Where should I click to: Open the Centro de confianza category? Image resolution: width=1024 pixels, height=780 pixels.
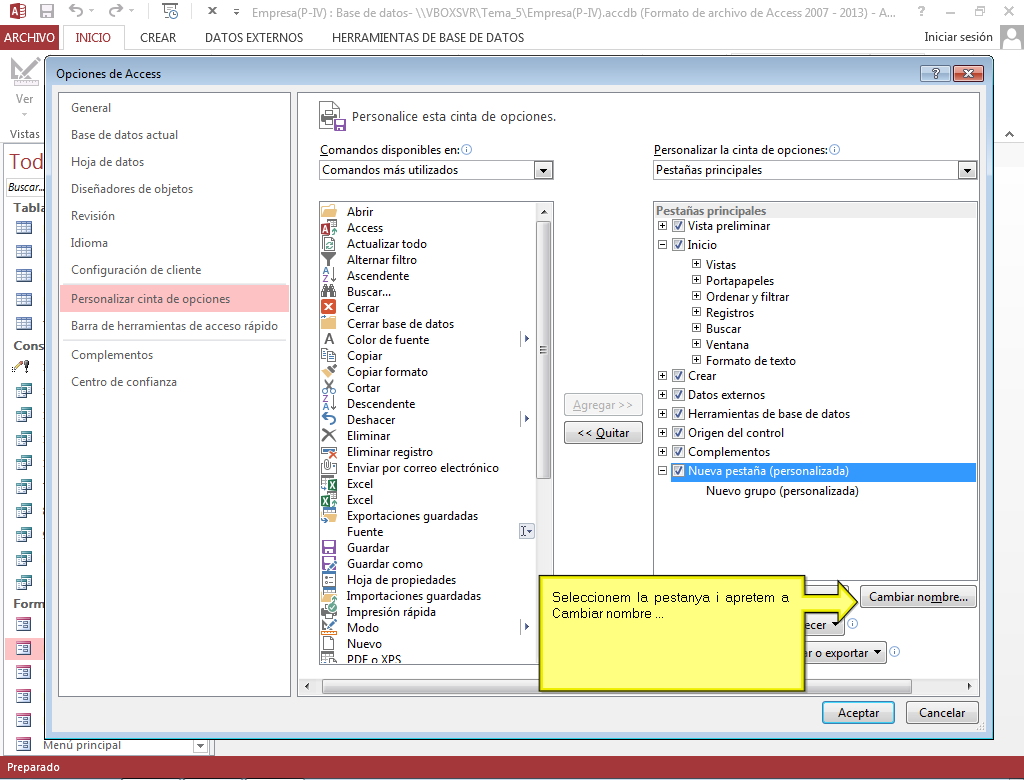[x=174, y=382]
